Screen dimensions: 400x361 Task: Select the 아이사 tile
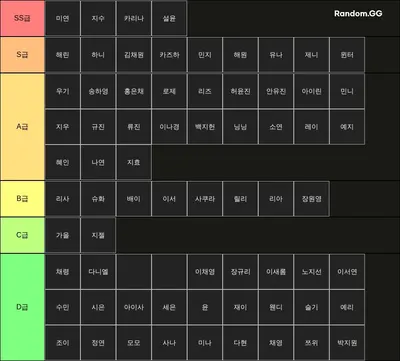click(x=134, y=307)
